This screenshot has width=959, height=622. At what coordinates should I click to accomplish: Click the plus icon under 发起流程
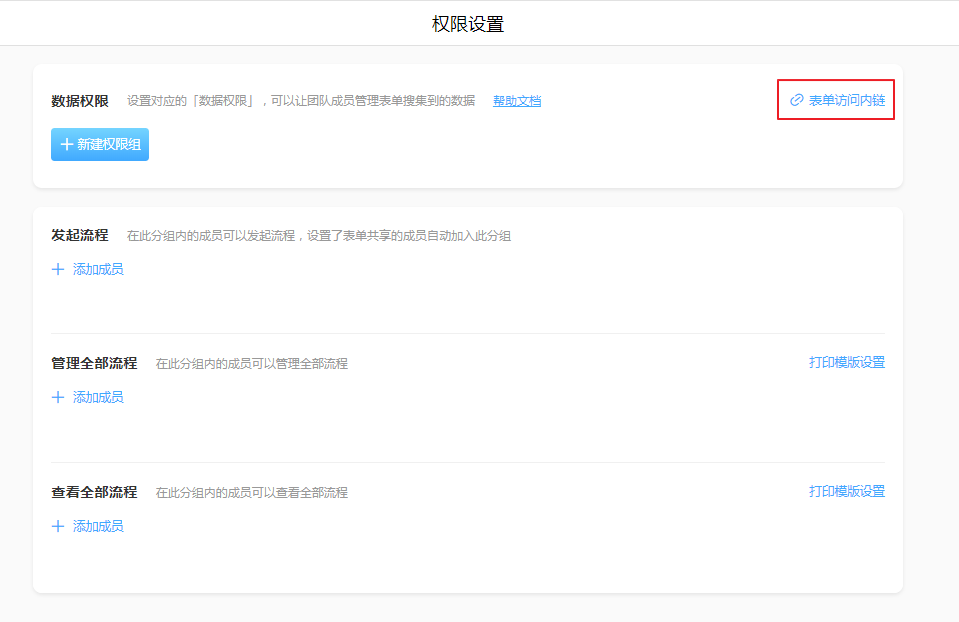(58, 269)
